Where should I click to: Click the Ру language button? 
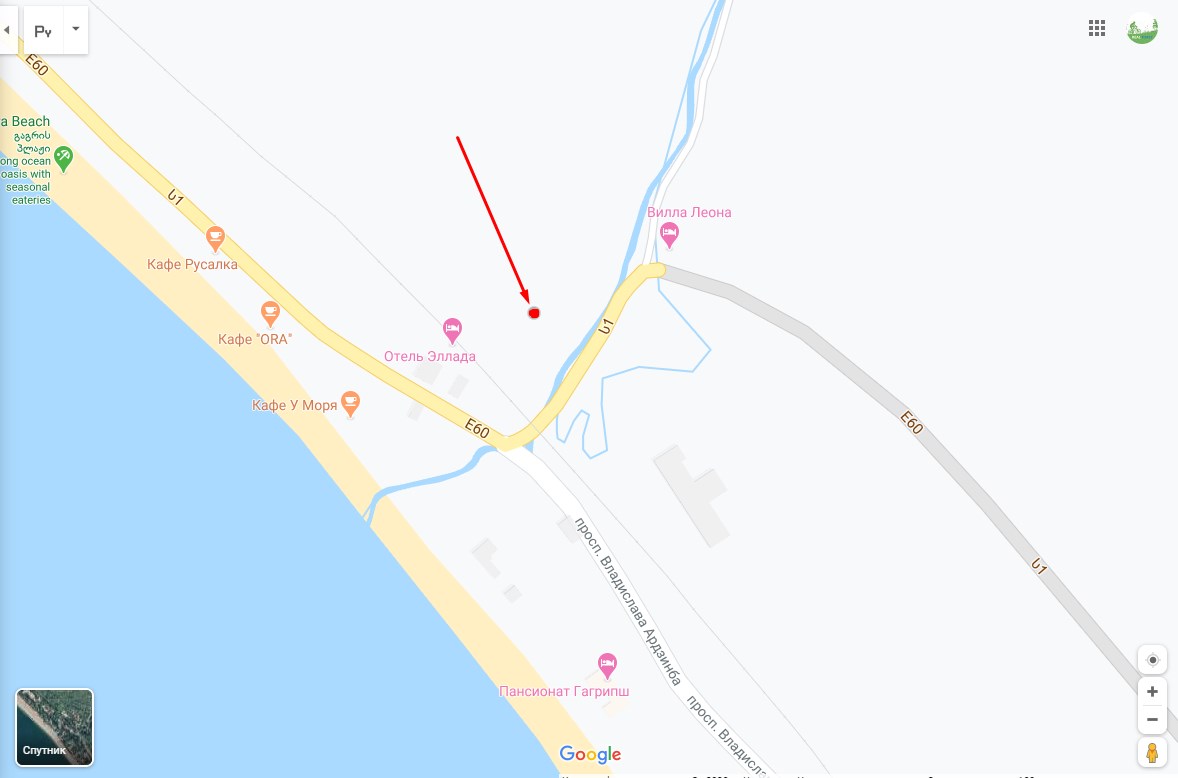(44, 30)
